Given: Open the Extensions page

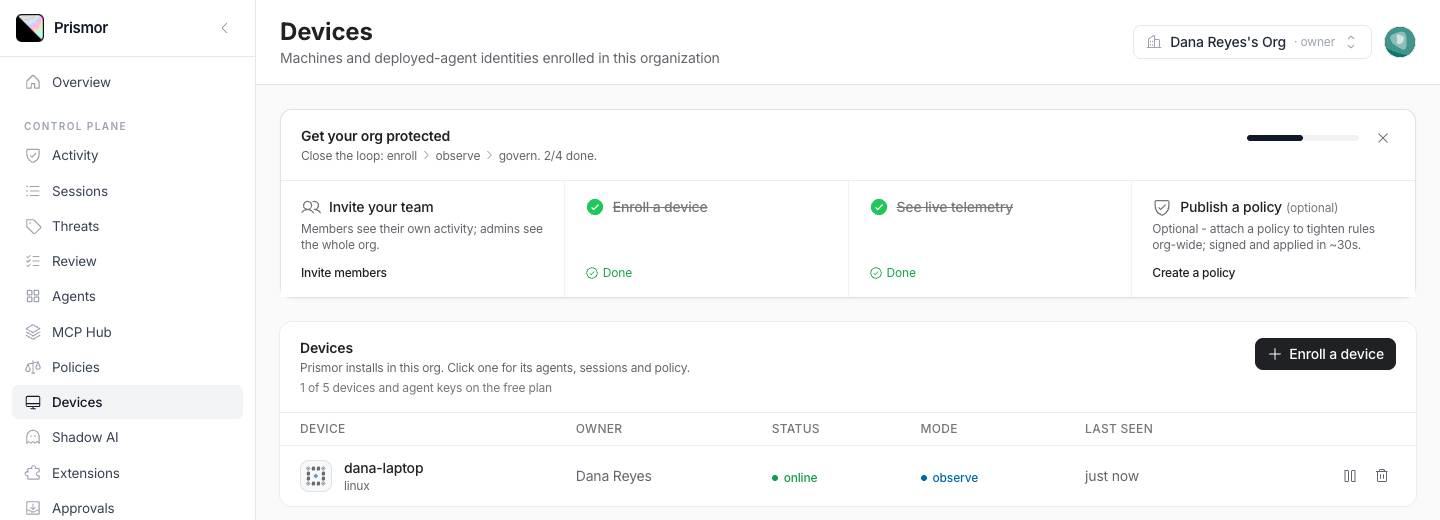Looking at the screenshot, I should click(x=127, y=473).
